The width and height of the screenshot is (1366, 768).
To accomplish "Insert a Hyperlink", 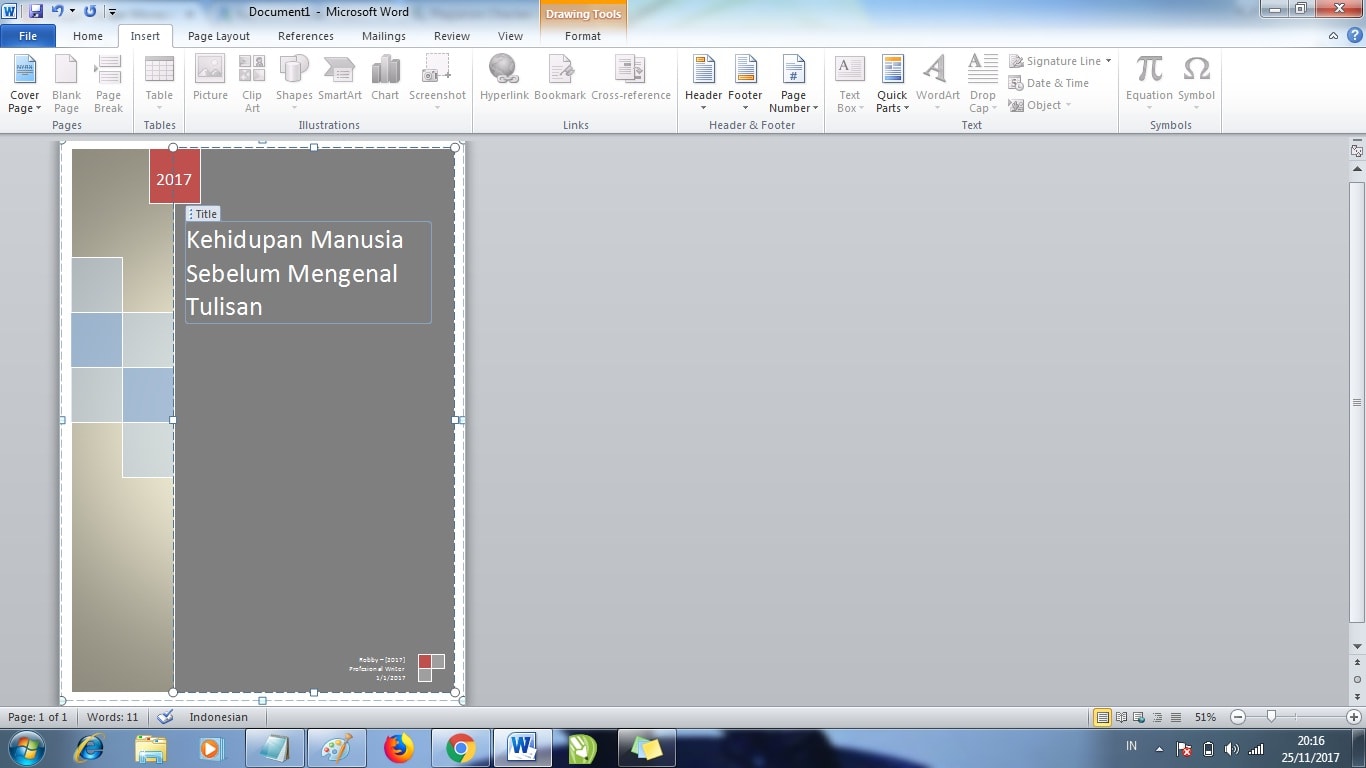I will pos(504,78).
